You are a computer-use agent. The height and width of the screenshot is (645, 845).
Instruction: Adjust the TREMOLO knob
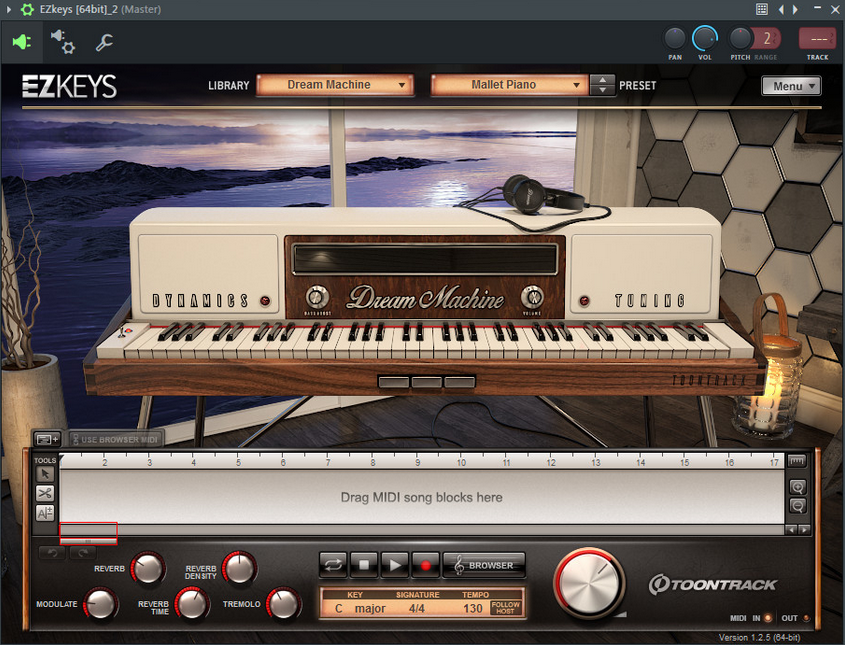pyautogui.click(x=283, y=604)
